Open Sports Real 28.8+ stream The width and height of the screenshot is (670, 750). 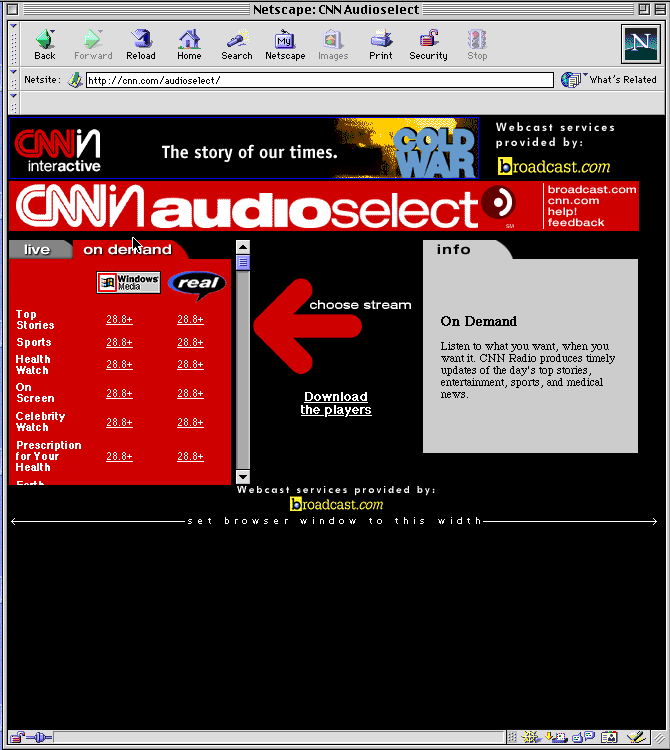click(x=190, y=342)
